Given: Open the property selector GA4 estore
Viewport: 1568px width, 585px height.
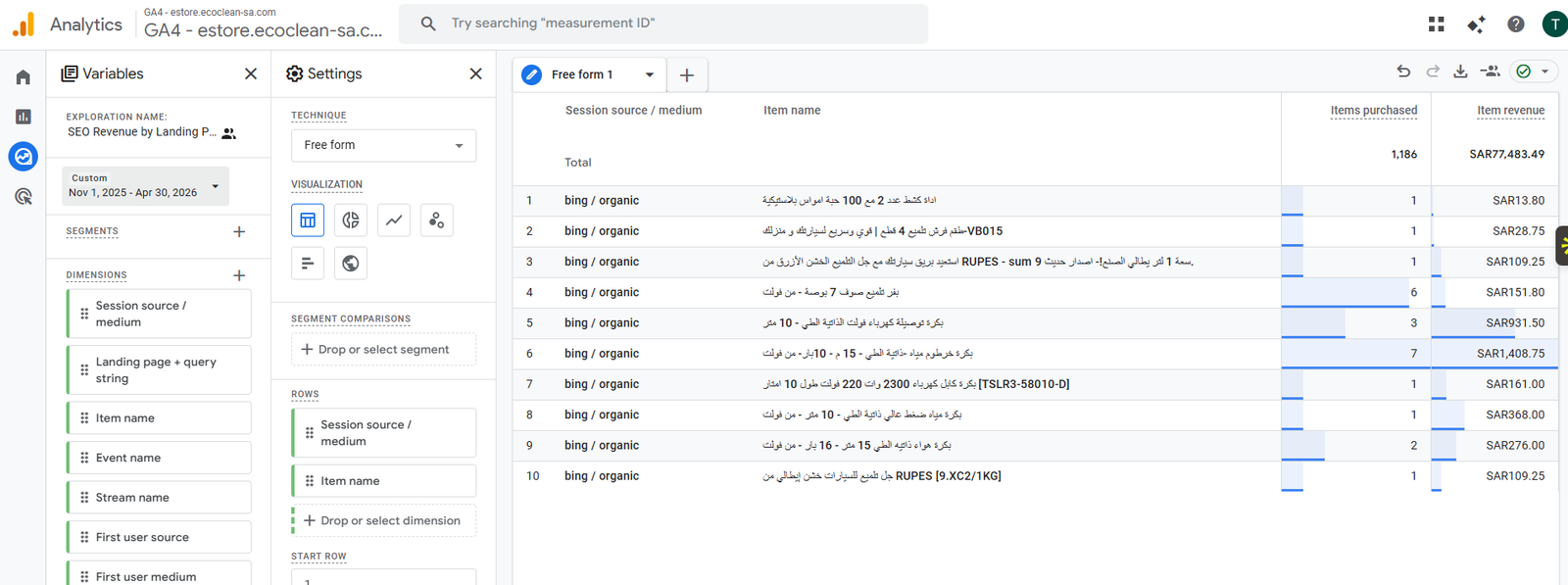Looking at the screenshot, I should pyautogui.click(x=263, y=24).
